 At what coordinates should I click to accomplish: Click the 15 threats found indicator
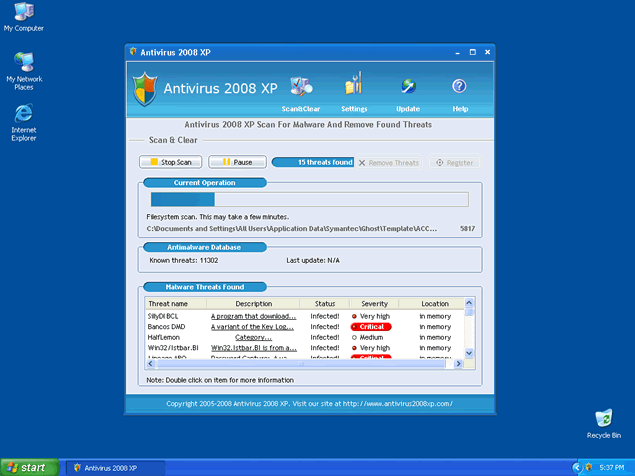pos(312,162)
